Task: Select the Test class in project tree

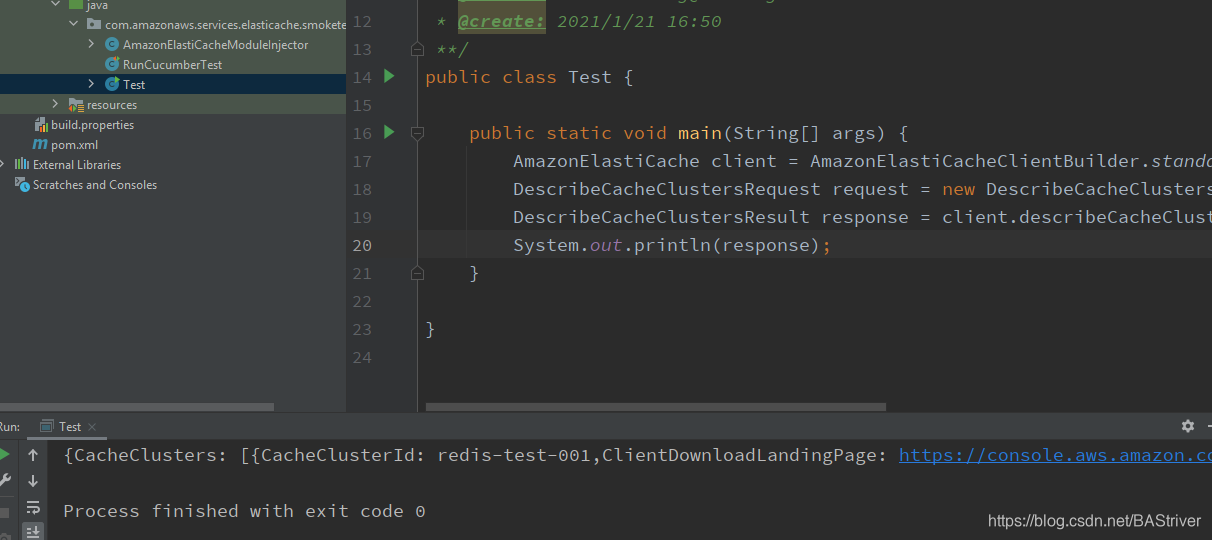Action: click(134, 85)
